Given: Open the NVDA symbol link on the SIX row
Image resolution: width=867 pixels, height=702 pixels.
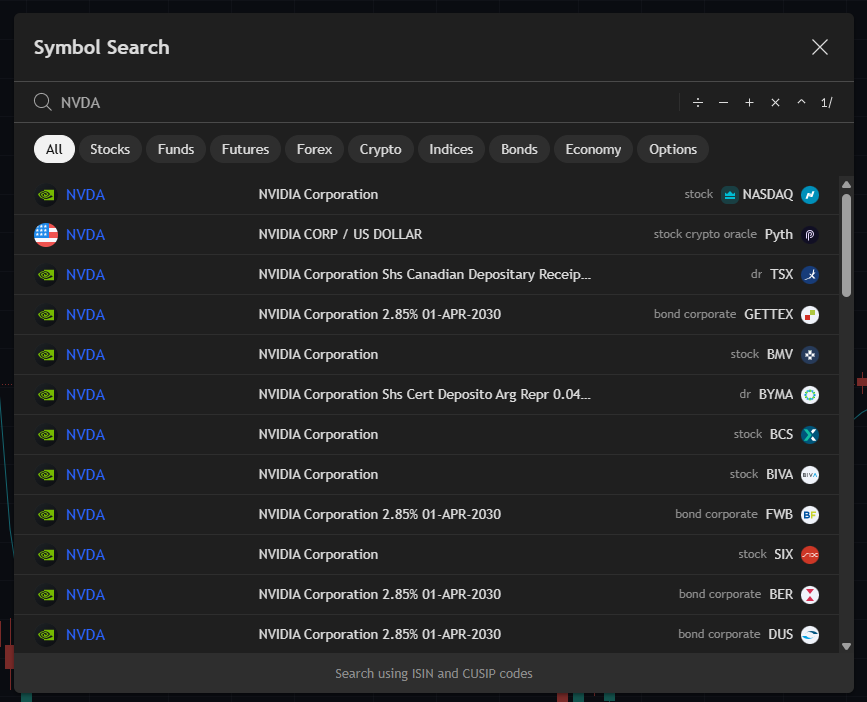Looking at the screenshot, I should tap(85, 554).
